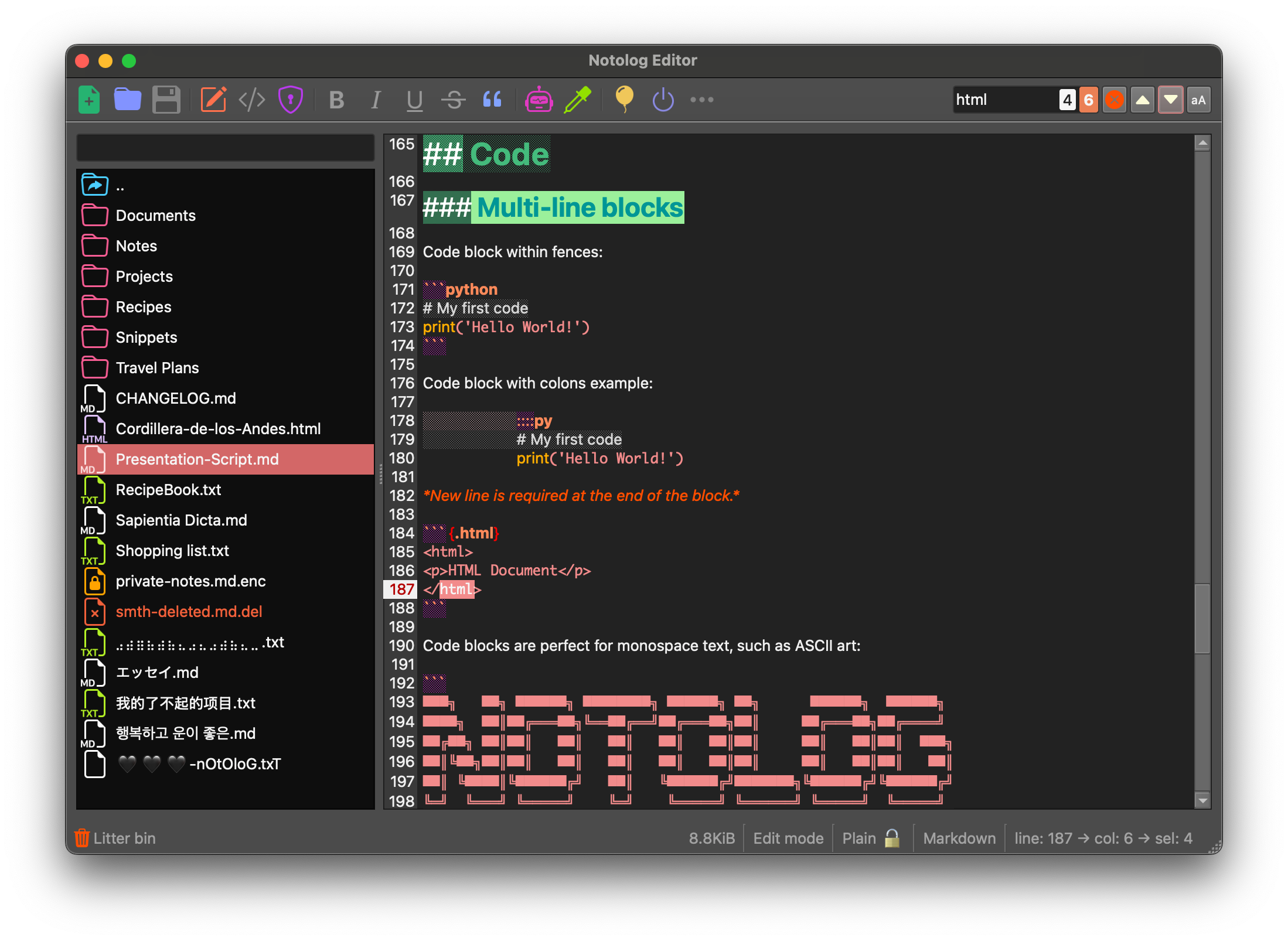Open CHANGELOG.md in the file list
The image size is (1288, 941).
click(225, 398)
